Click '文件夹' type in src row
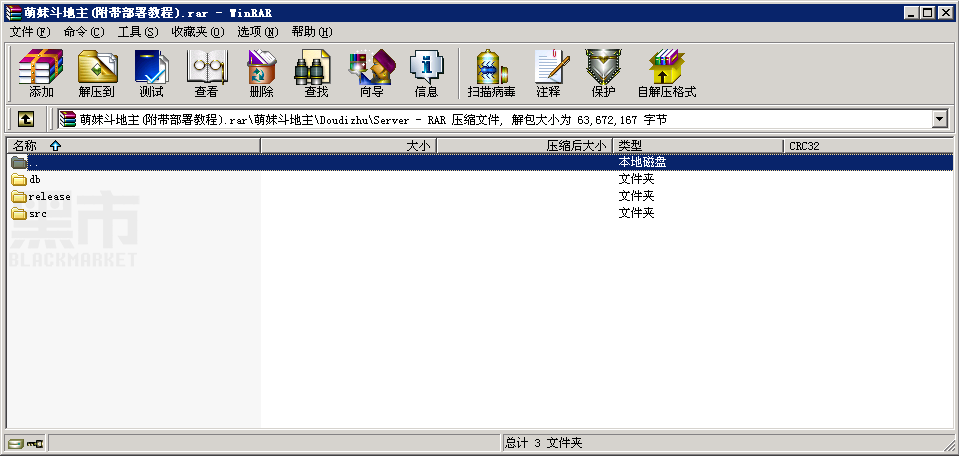Screen dimensions: 959x456 click(636, 213)
